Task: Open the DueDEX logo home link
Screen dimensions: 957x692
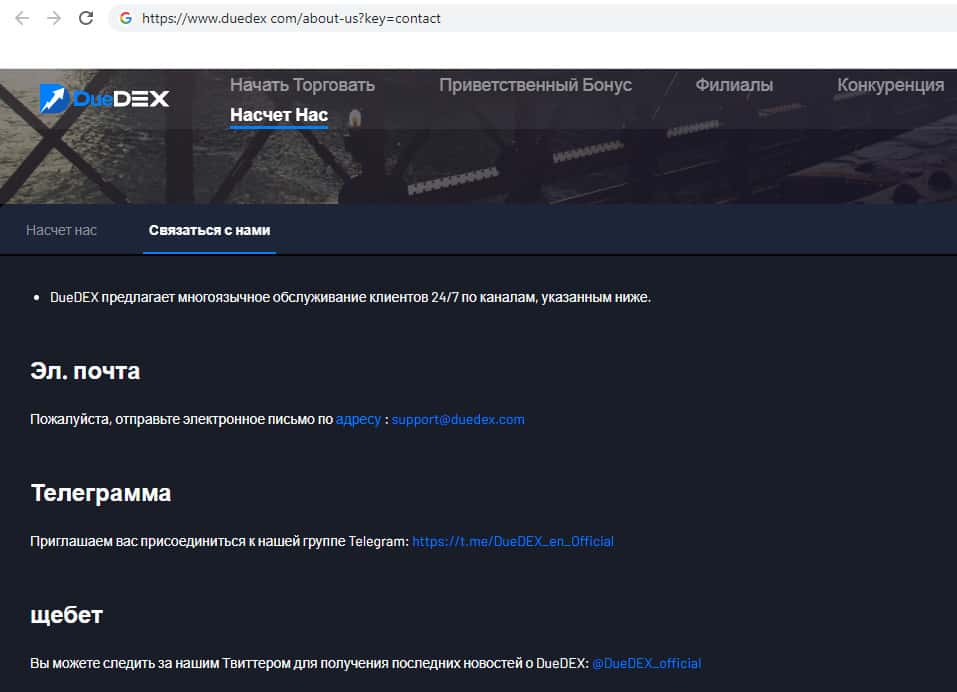Action: point(104,99)
